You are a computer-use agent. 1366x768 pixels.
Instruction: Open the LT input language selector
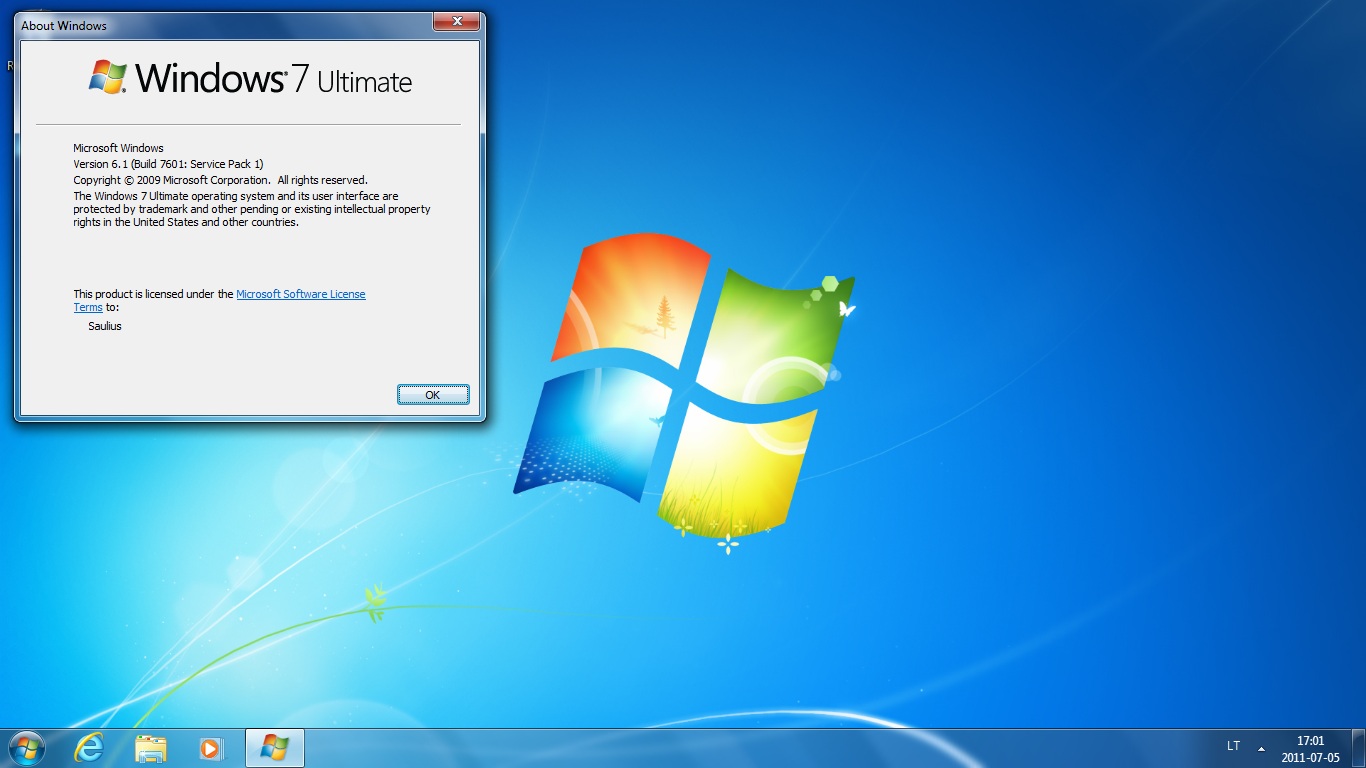pos(1233,746)
